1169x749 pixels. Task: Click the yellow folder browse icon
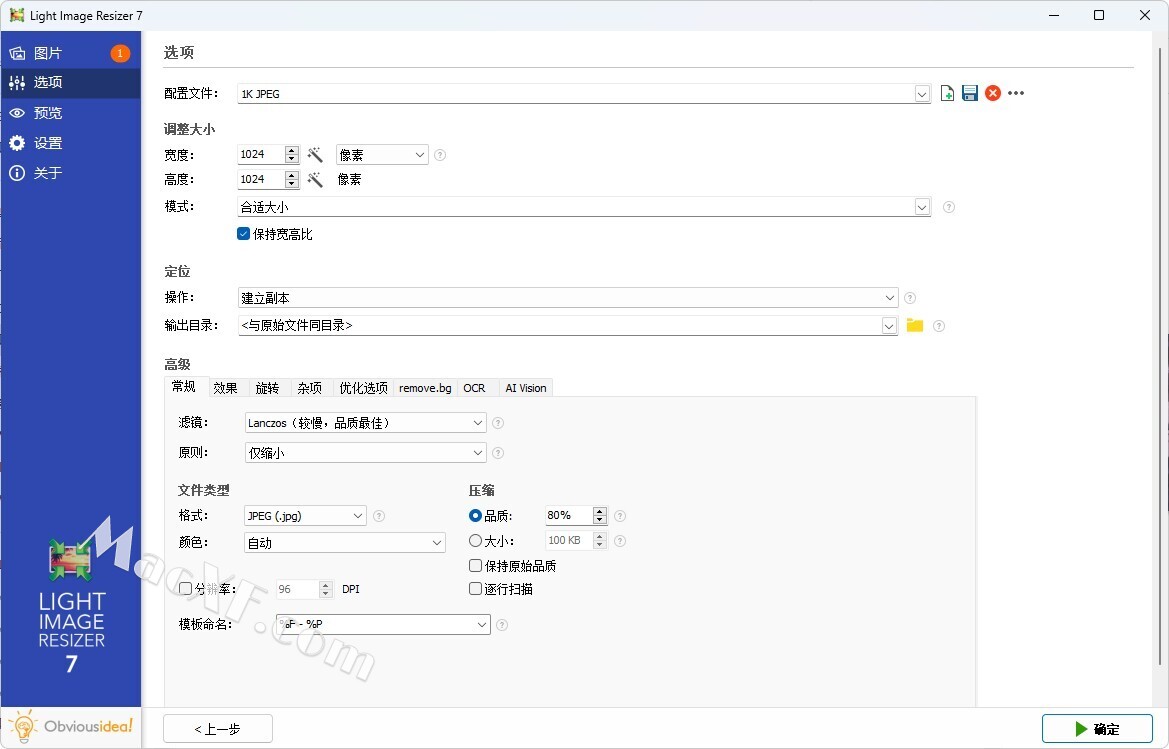(x=914, y=325)
